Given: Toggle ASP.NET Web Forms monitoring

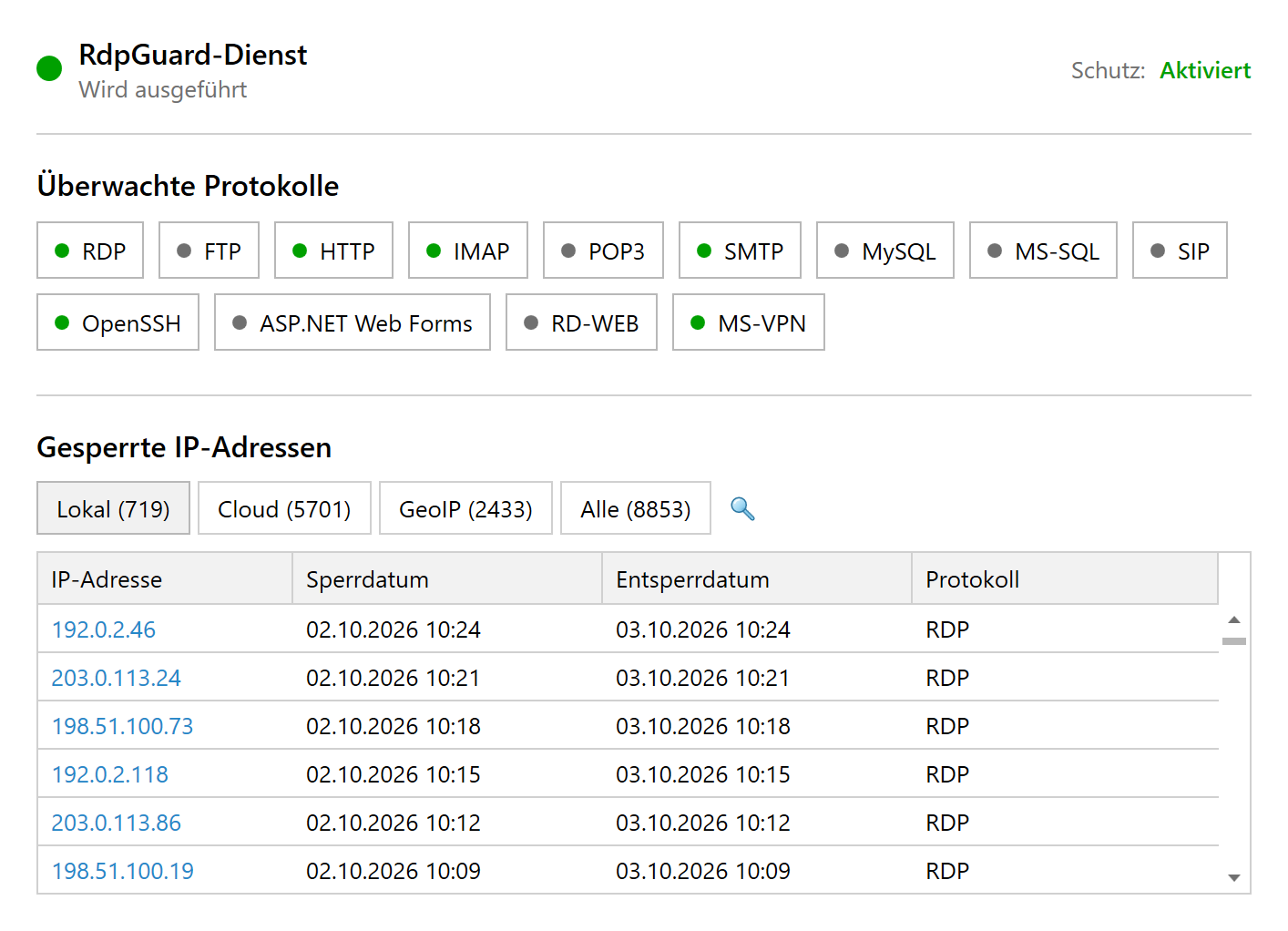Looking at the screenshot, I should click(353, 322).
